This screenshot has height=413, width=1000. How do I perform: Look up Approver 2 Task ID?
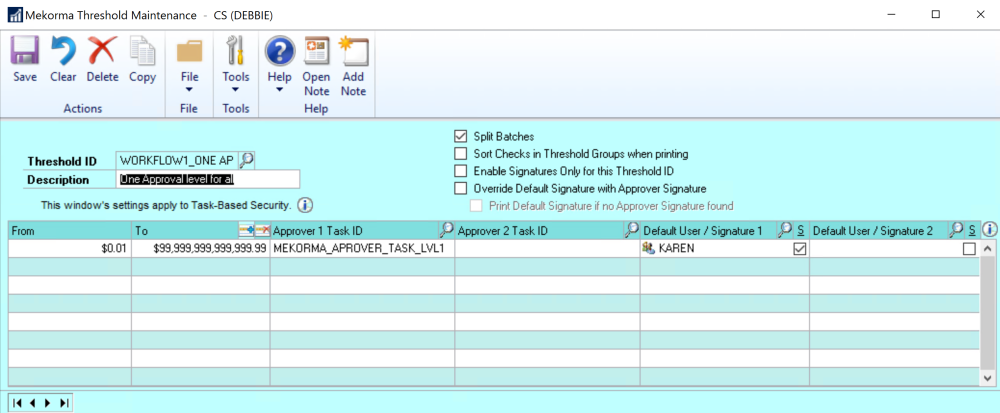tap(631, 230)
